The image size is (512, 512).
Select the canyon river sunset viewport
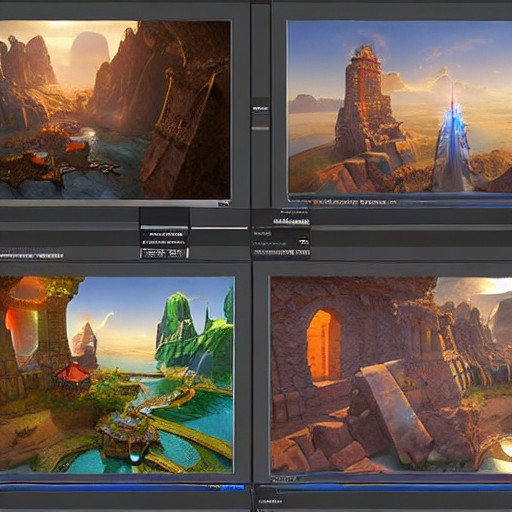(x=115, y=110)
